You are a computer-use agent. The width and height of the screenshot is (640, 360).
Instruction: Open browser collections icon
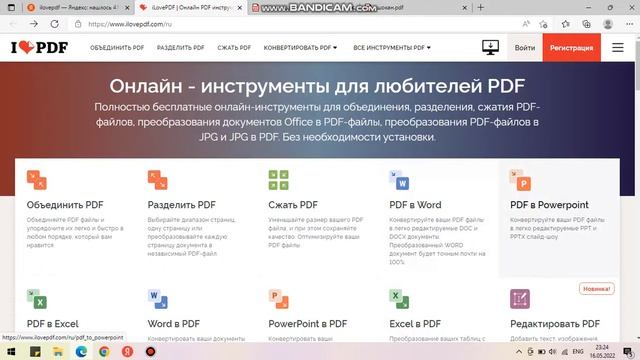tap(587, 24)
